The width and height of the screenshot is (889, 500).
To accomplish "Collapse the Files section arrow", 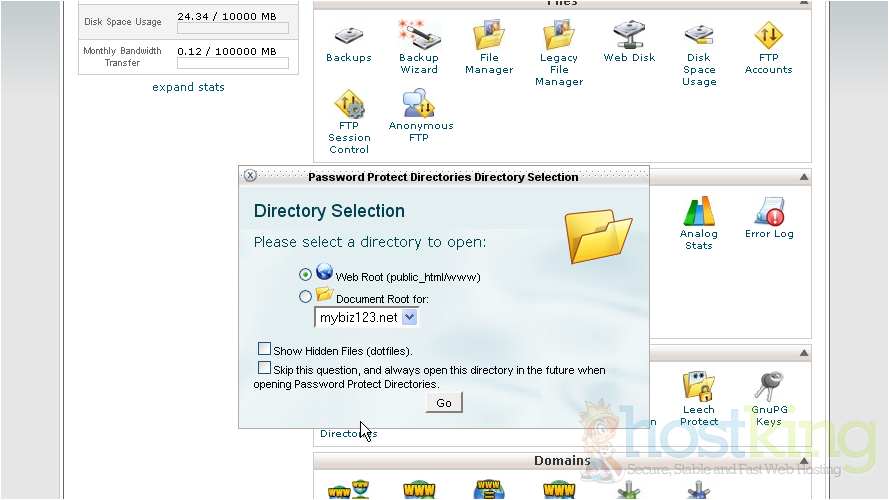I will [804, 5].
